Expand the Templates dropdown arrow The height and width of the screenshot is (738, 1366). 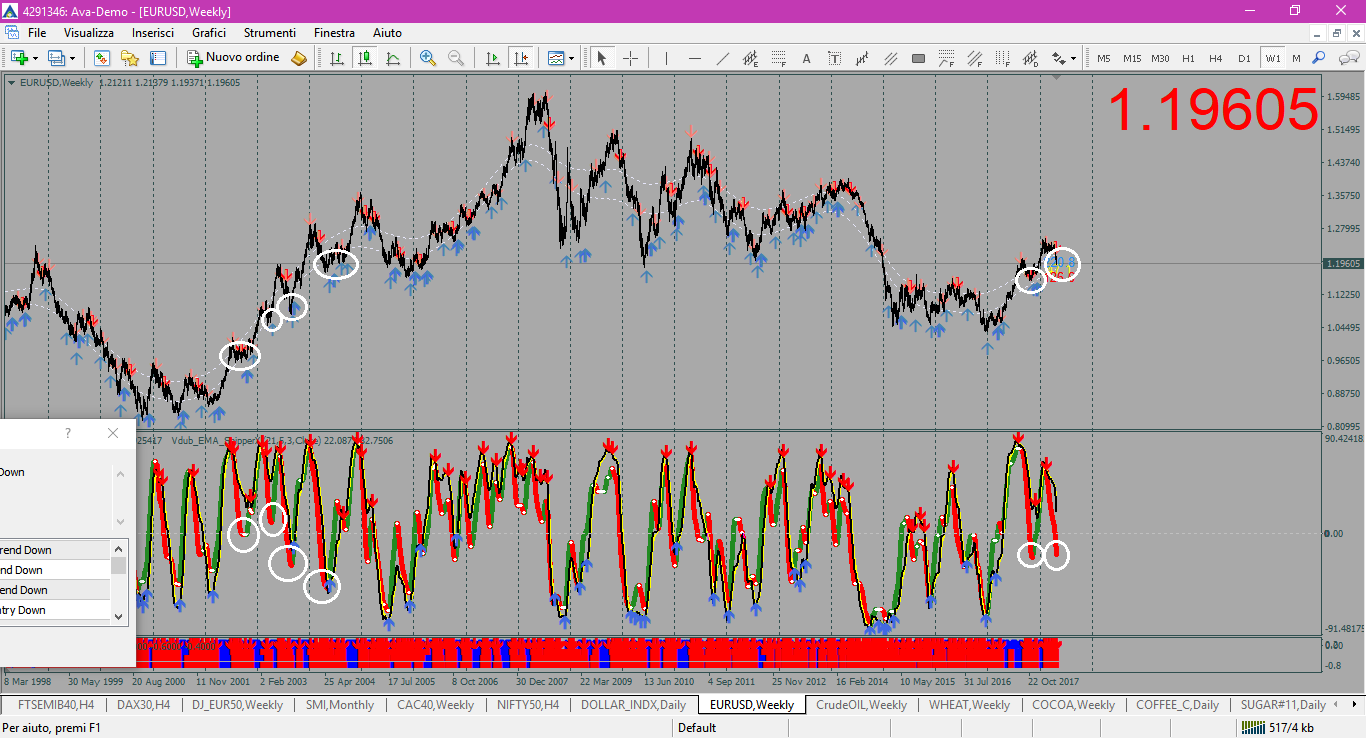point(571,58)
